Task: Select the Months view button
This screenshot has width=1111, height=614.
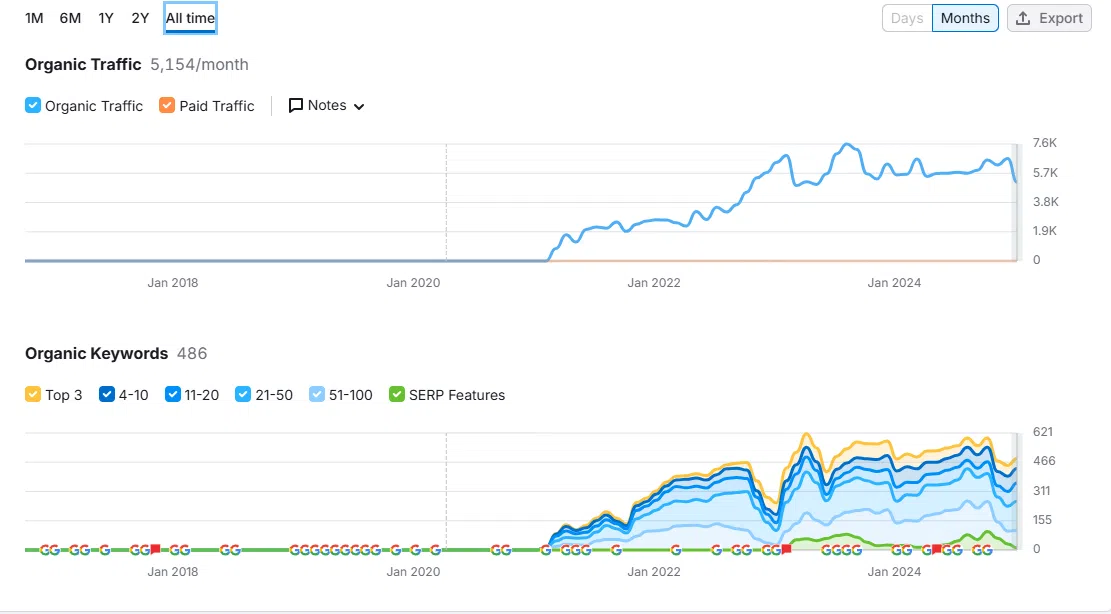Action: point(965,18)
